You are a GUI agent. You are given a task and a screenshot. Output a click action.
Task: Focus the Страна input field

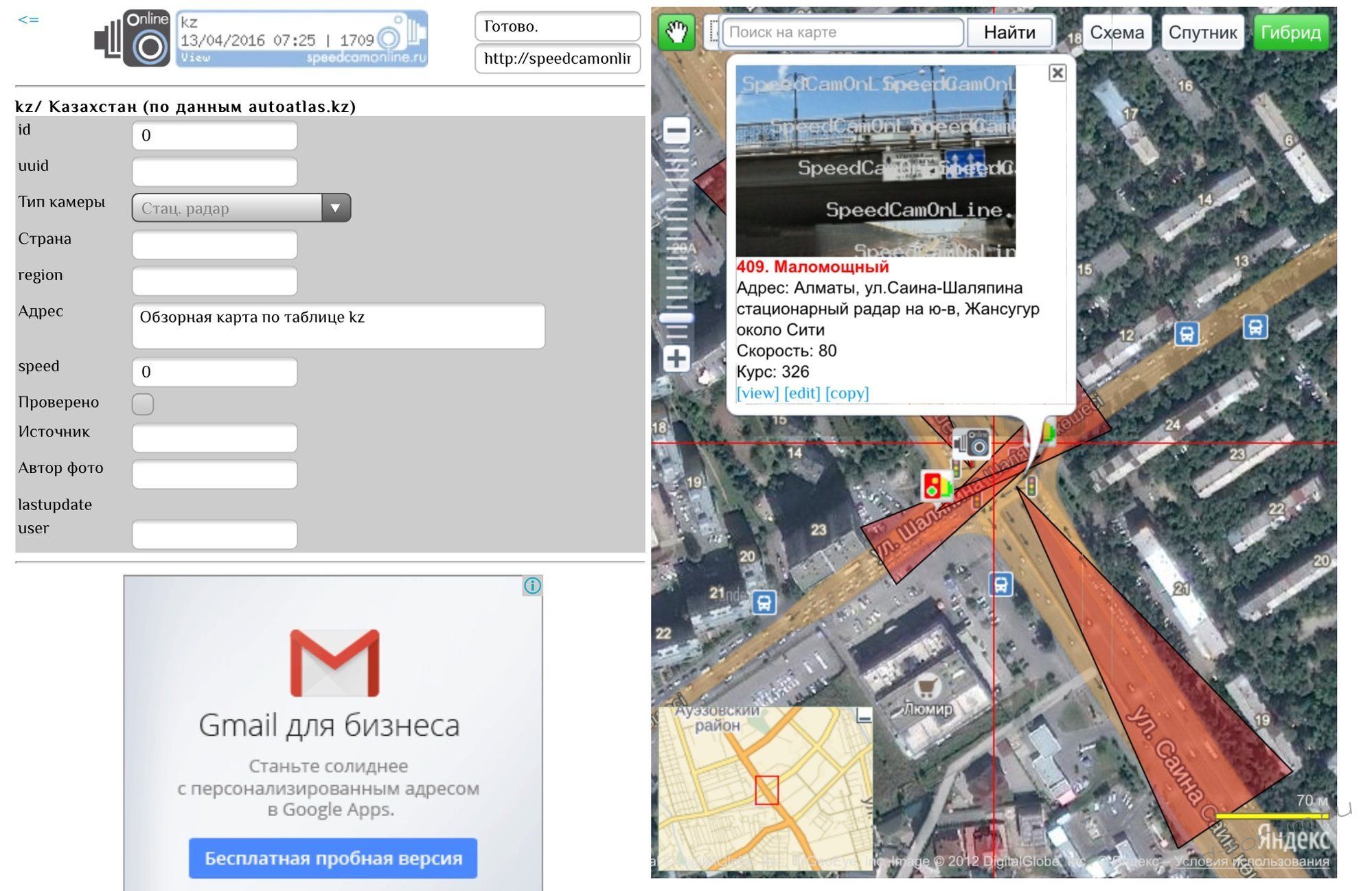click(x=214, y=244)
